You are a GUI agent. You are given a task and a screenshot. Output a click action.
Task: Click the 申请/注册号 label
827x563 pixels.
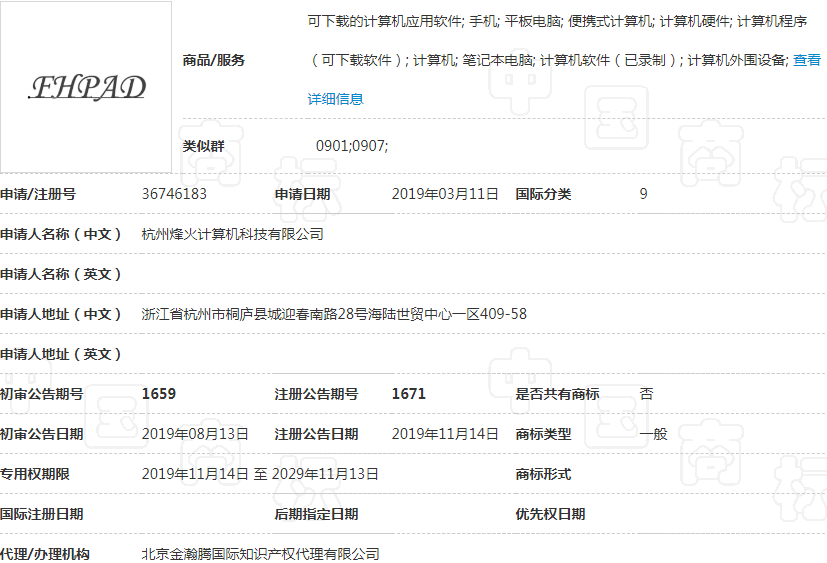click(38, 194)
